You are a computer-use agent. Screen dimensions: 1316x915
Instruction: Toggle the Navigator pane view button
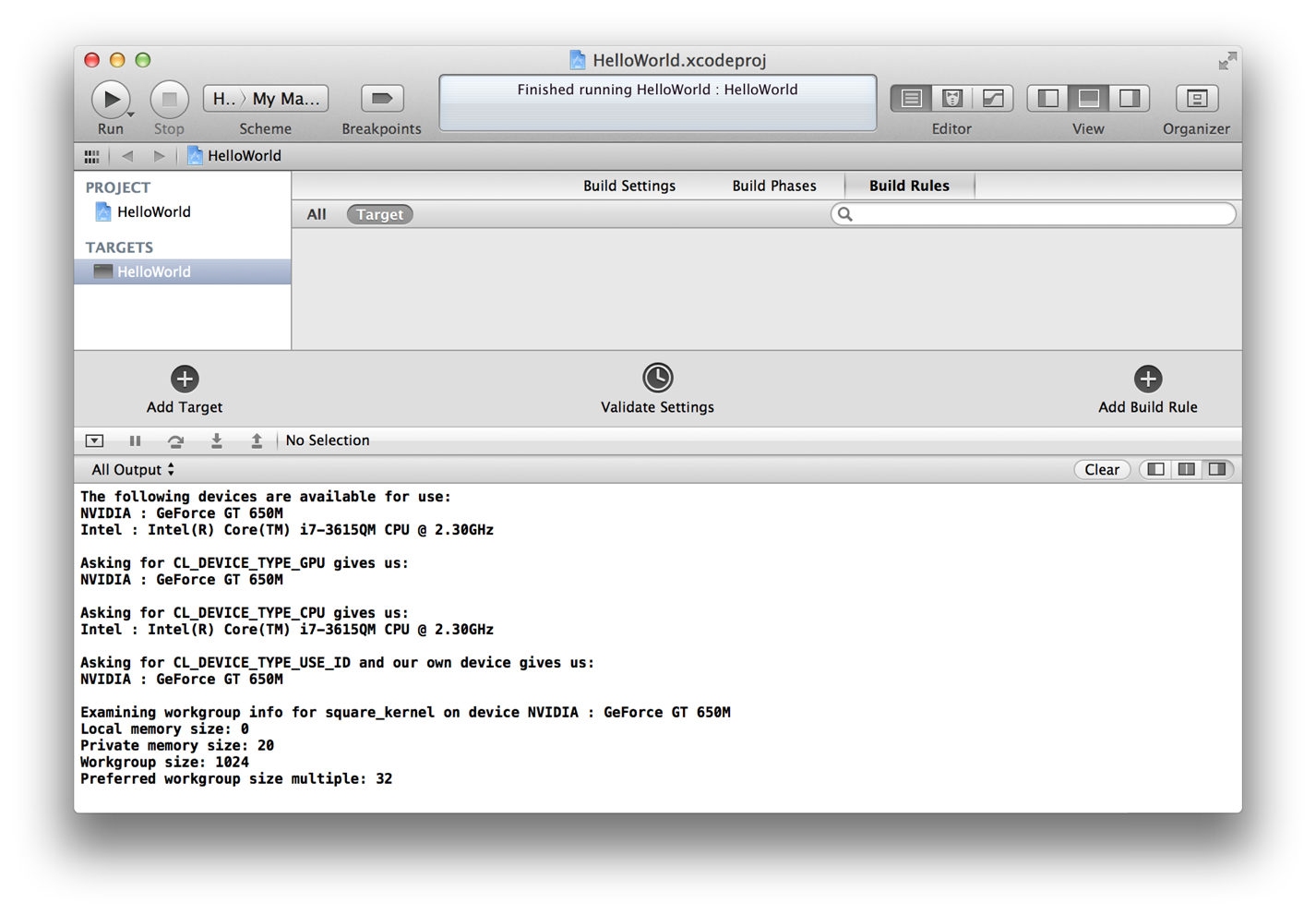pos(1048,98)
